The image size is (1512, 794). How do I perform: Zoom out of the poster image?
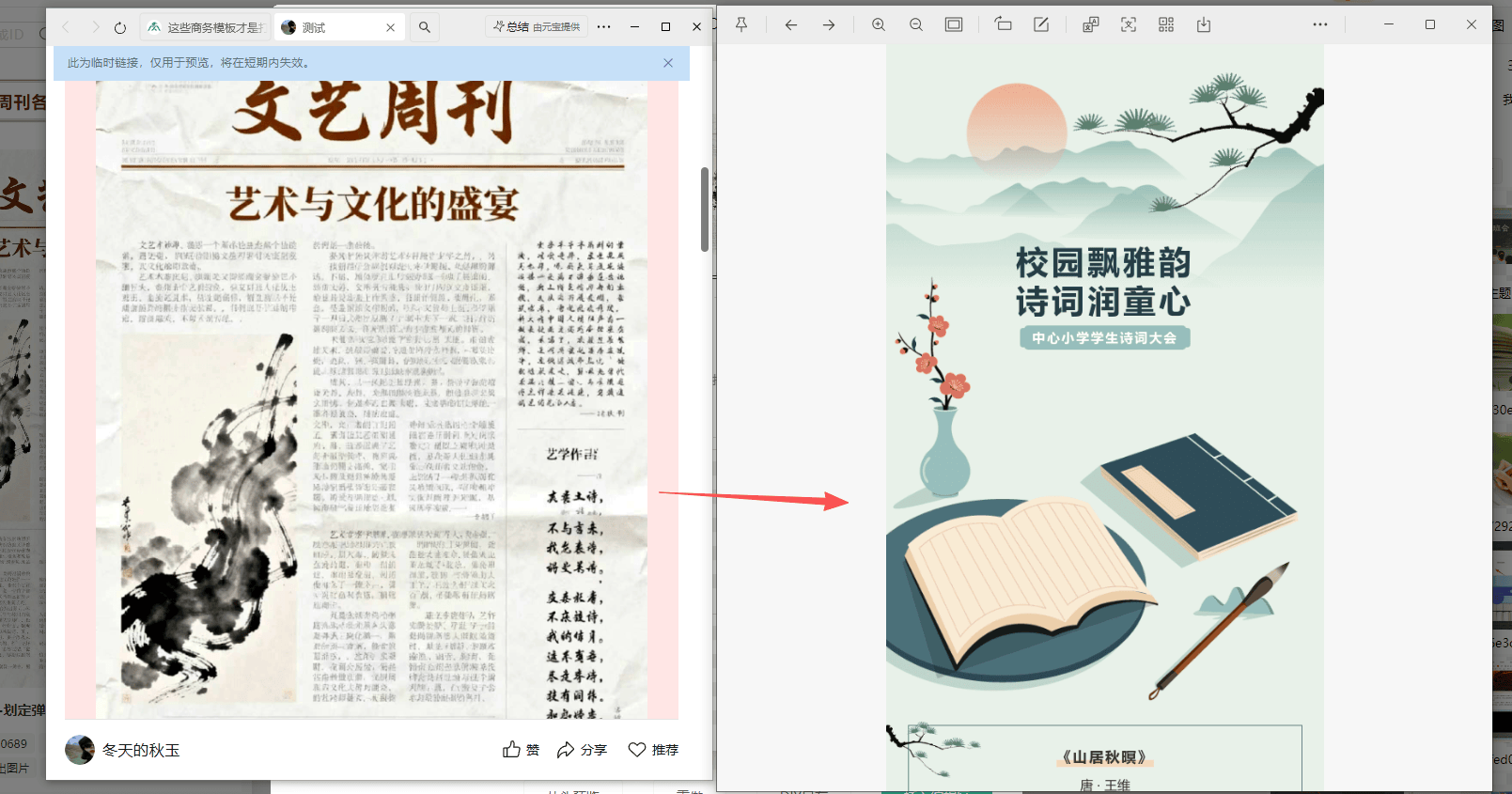click(x=916, y=25)
